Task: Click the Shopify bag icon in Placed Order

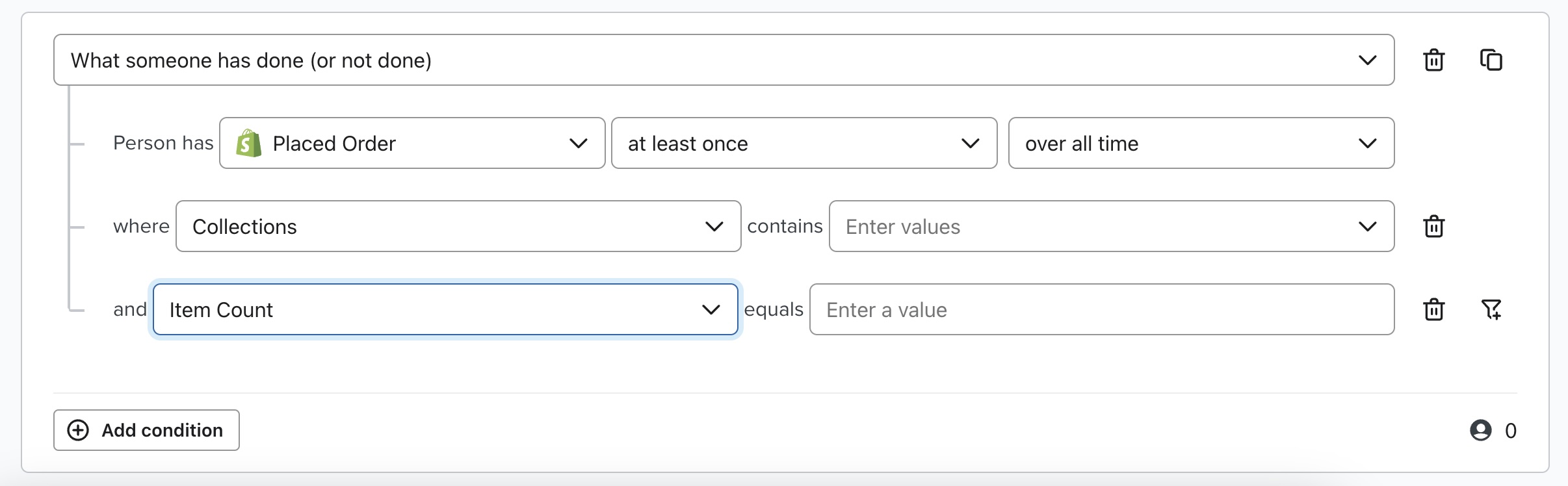Action: click(x=248, y=143)
